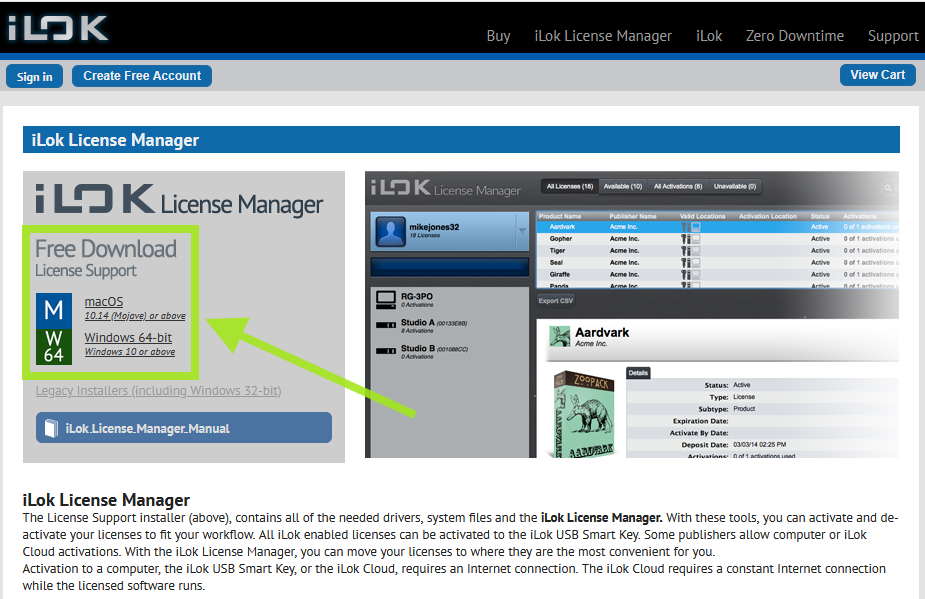
Task: Select the Gopher license row
Action: pyautogui.click(x=717, y=238)
